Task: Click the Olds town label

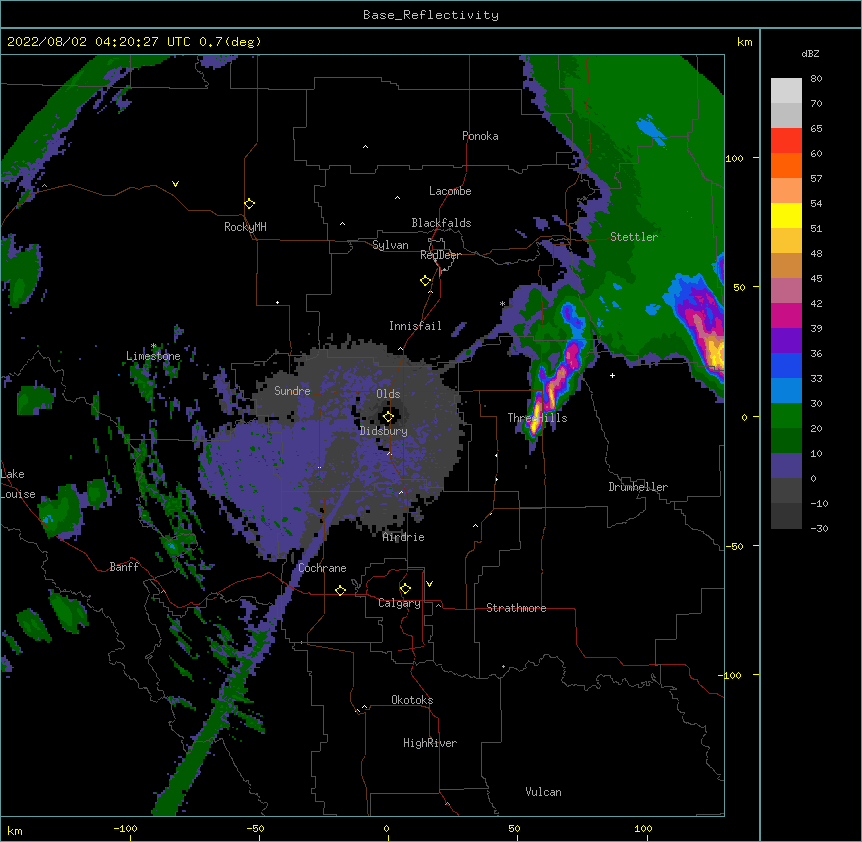Action: [388, 394]
